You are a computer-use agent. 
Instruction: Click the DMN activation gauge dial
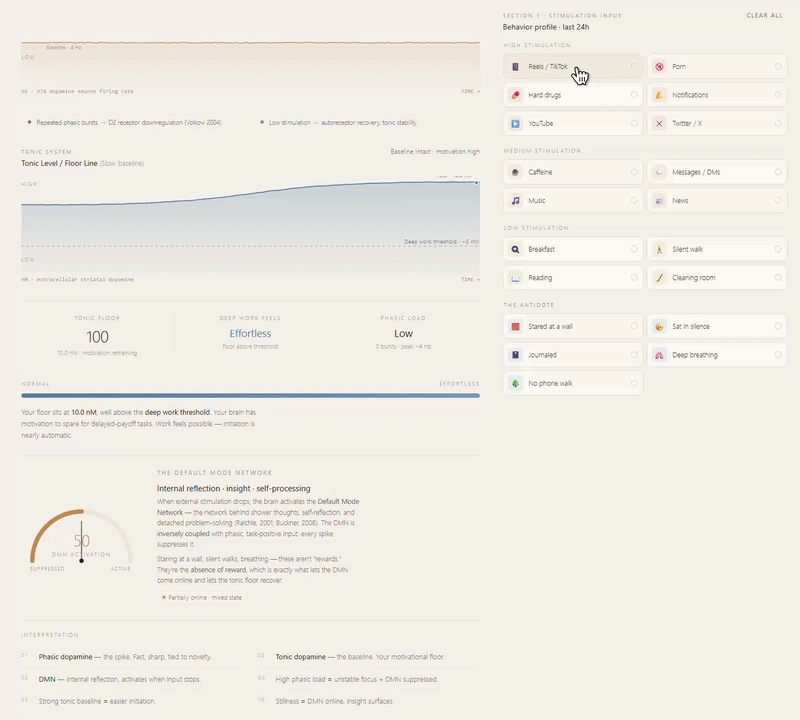pyautogui.click(x=81, y=541)
